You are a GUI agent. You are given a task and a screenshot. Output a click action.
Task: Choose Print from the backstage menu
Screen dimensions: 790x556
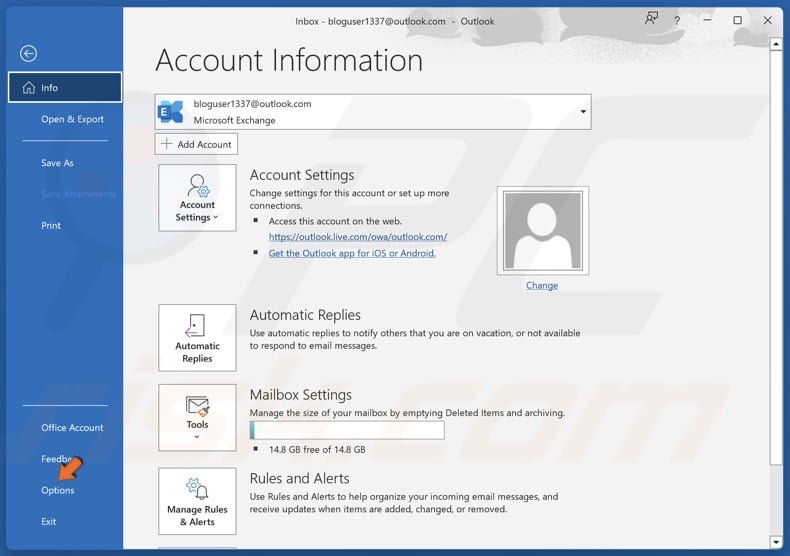(x=50, y=226)
